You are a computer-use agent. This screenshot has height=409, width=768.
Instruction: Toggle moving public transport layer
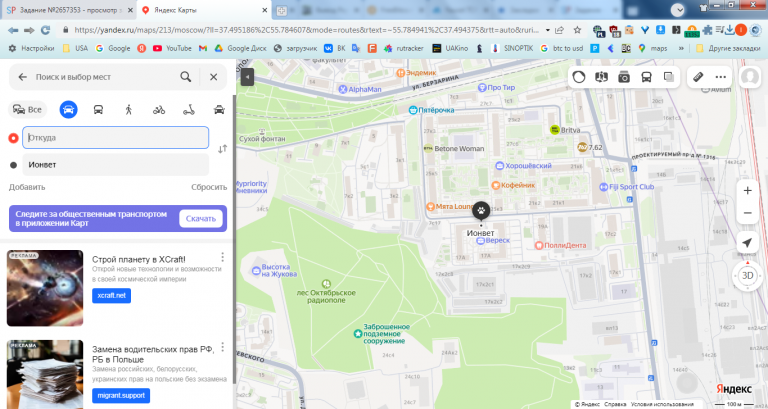click(647, 77)
